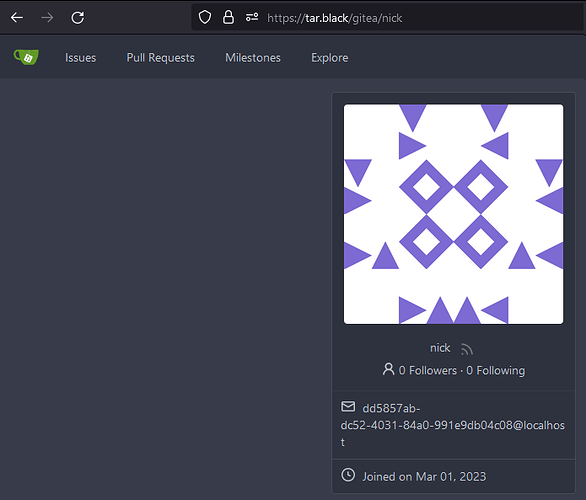Open the Pull Requests page
This screenshot has height=500, width=586.
(160, 58)
